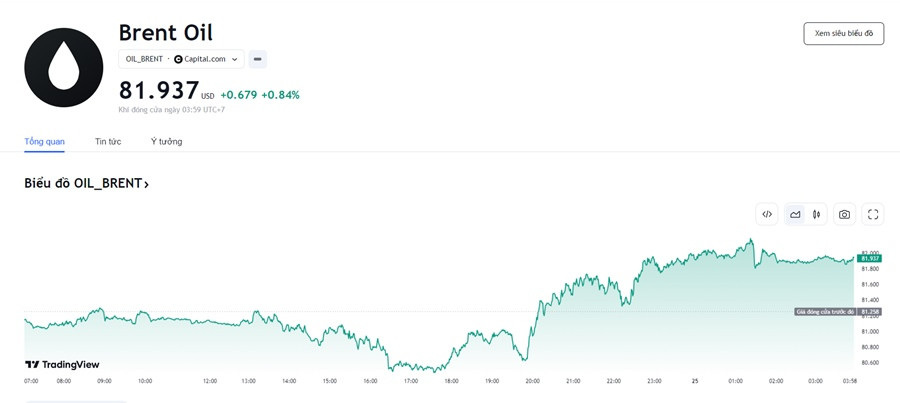Click the current price label 81.937 on the axis
This screenshot has width=900, height=403.
tap(868, 258)
